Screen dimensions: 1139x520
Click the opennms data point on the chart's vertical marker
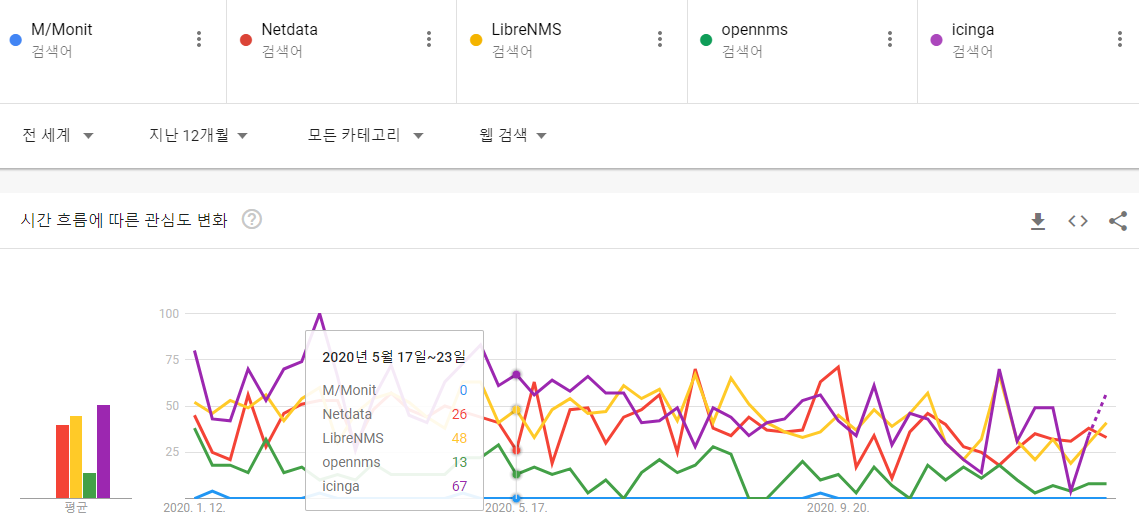point(516,474)
